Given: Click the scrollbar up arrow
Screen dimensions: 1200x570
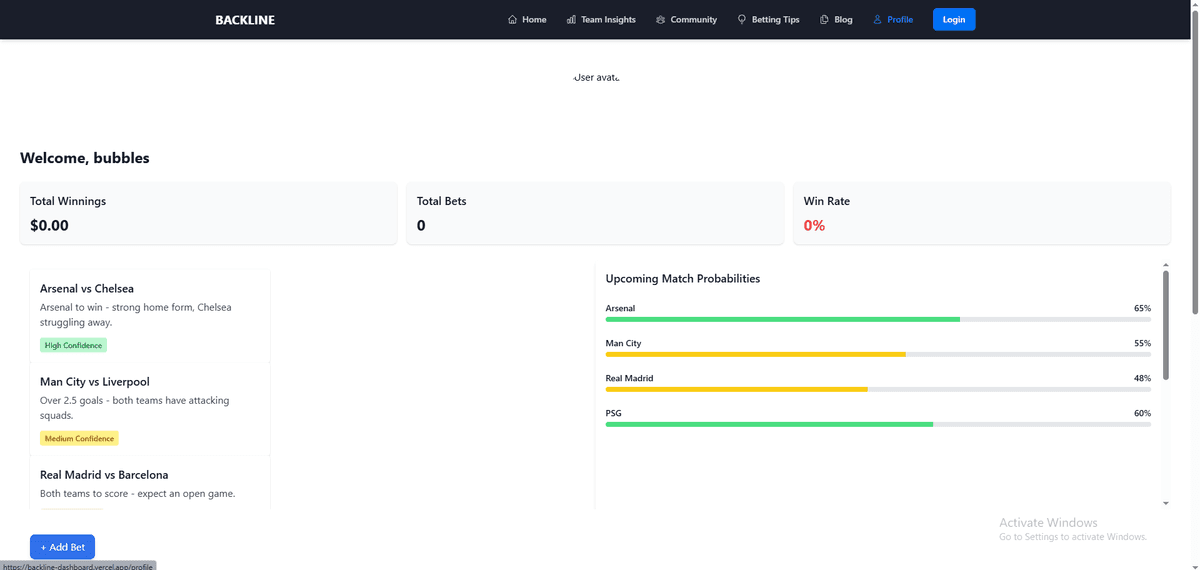Looking at the screenshot, I should [1165, 266].
